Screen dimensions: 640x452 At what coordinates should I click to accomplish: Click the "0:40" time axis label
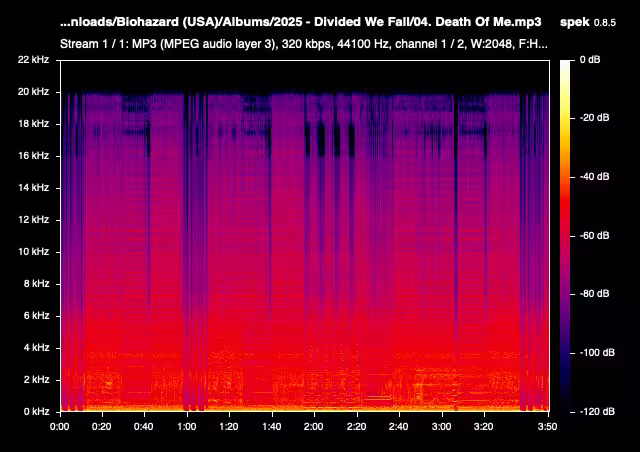click(x=144, y=427)
